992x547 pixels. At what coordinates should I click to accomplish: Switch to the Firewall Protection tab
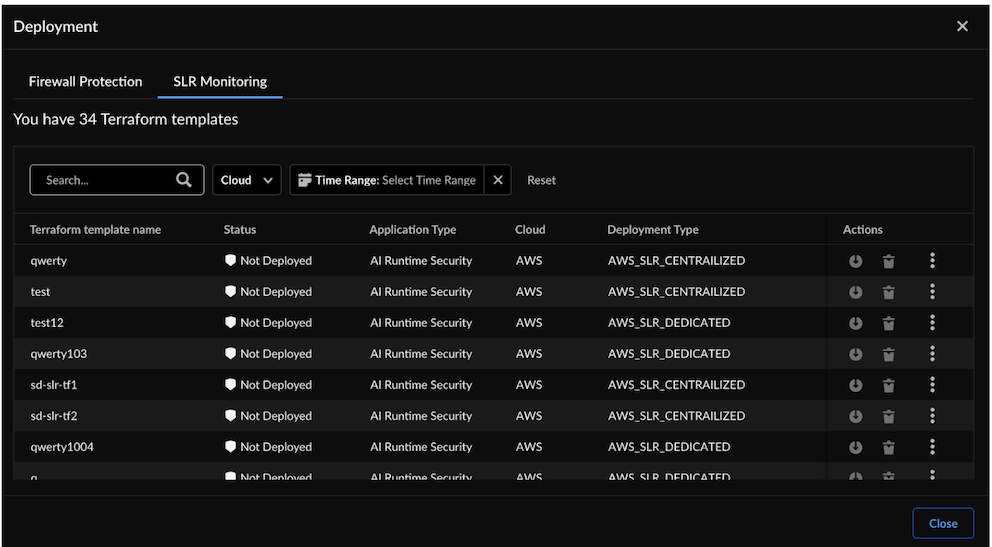point(85,81)
